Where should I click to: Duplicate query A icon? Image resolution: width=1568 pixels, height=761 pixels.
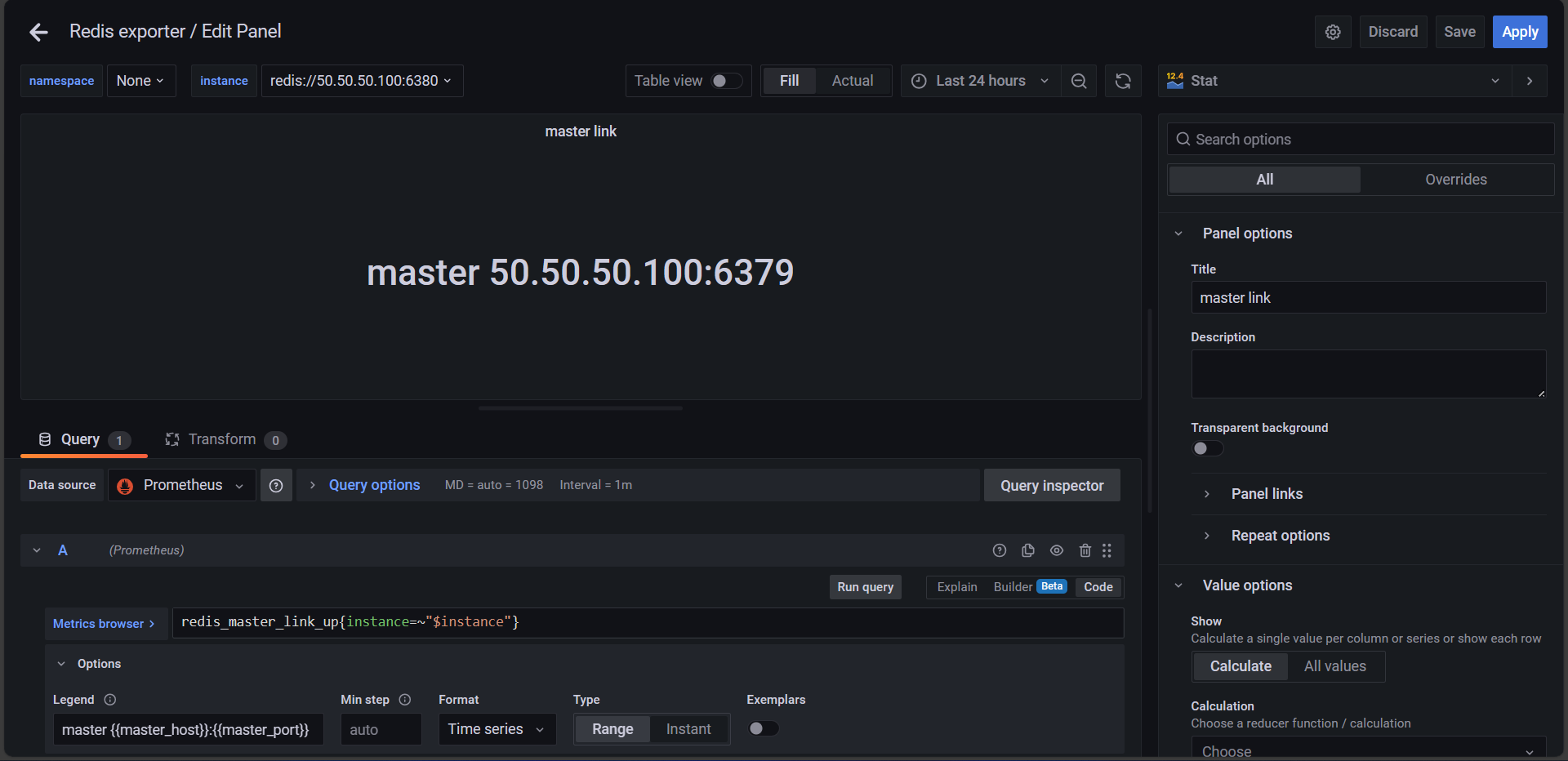(x=1028, y=550)
